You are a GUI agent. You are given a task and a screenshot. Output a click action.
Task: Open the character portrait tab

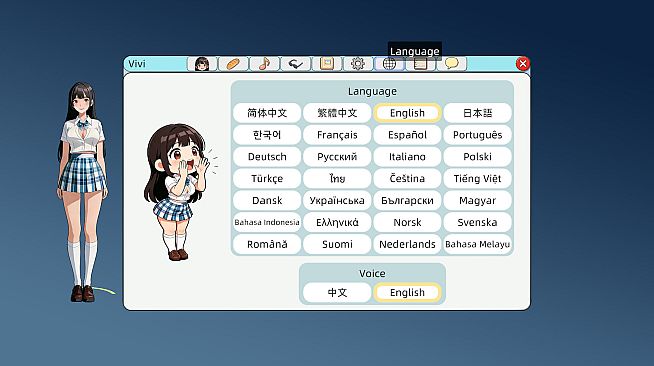click(202, 64)
